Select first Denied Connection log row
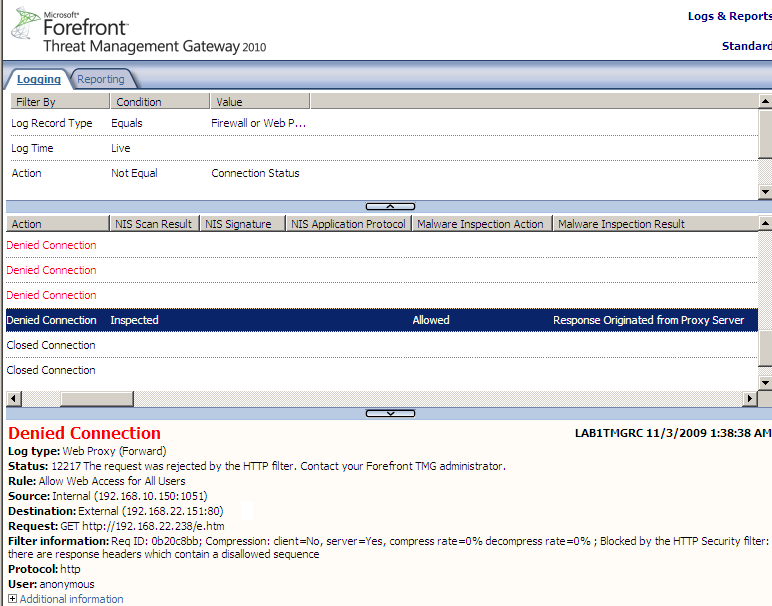The height and width of the screenshot is (606, 772). tap(382, 245)
